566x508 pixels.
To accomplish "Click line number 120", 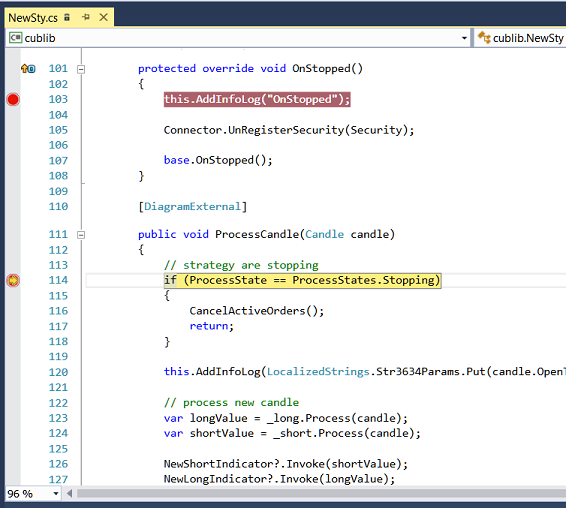I will coord(58,372).
